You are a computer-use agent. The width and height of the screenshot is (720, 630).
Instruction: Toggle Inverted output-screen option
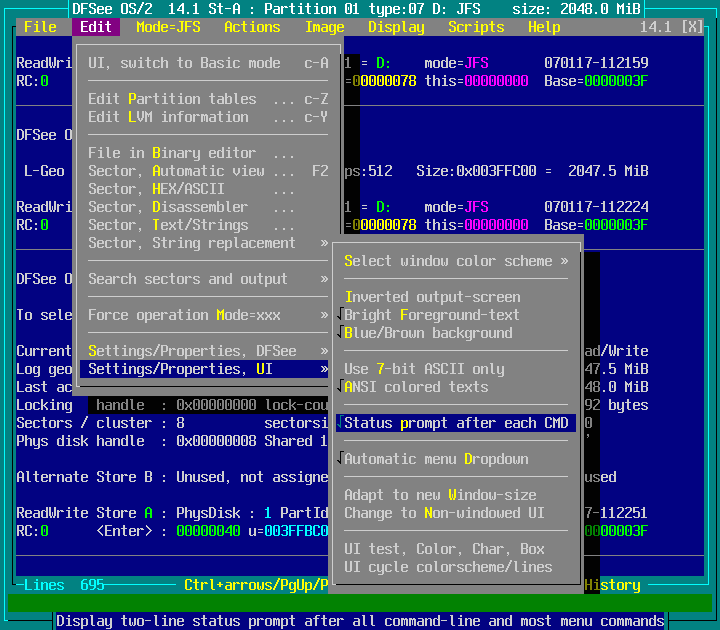point(456,297)
